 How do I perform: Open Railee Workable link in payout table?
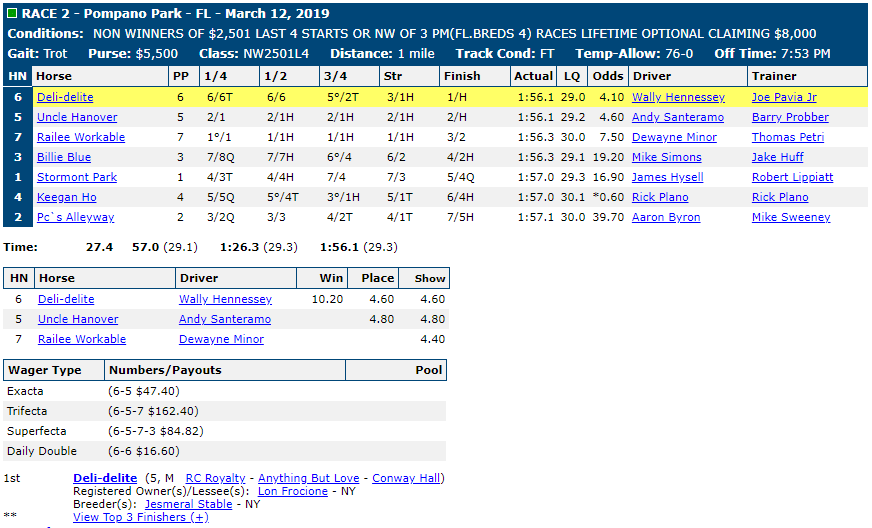(82, 339)
